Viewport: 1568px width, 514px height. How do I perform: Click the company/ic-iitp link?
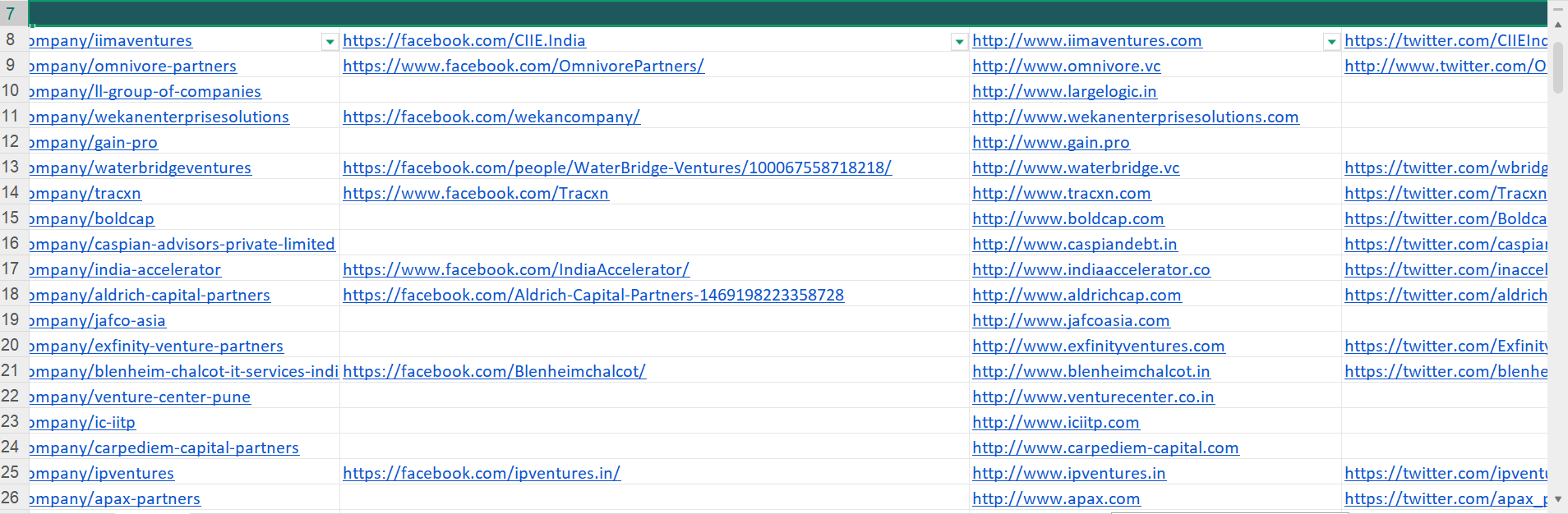[x=82, y=423]
